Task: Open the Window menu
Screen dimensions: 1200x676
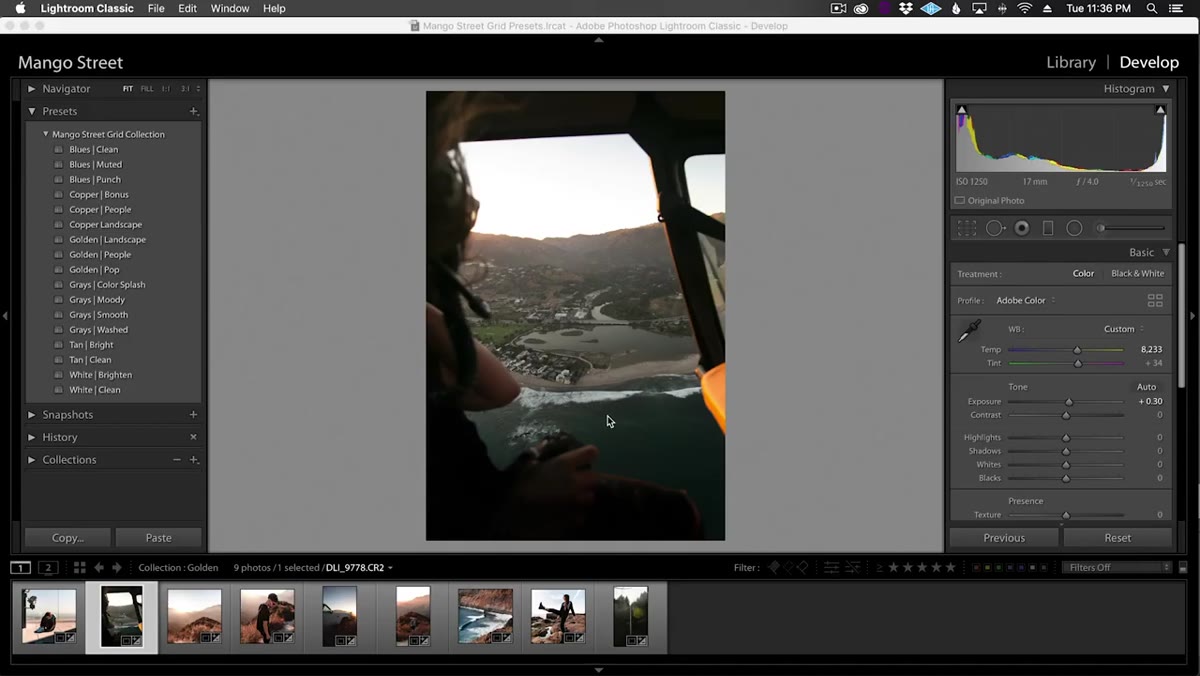Action: point(230,8)
